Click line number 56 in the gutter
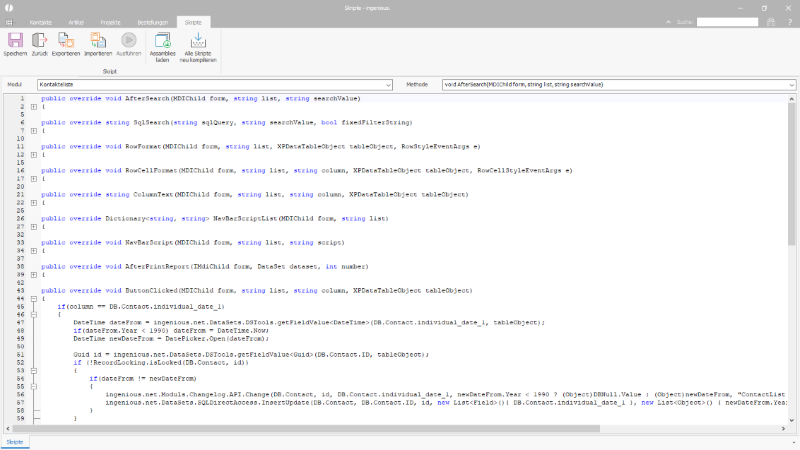 20,394
